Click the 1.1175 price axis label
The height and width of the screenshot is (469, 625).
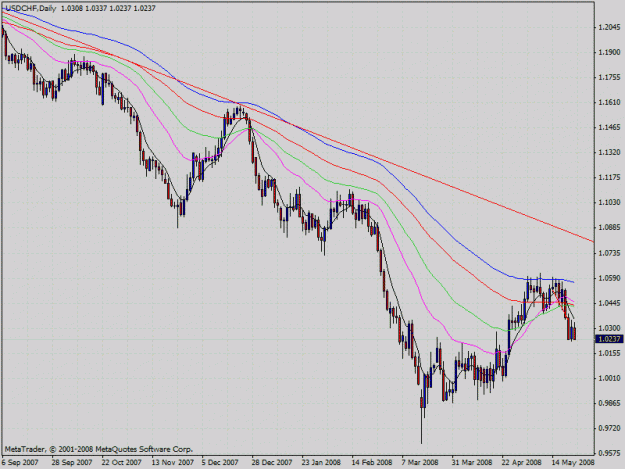click(x=609, y=177)
